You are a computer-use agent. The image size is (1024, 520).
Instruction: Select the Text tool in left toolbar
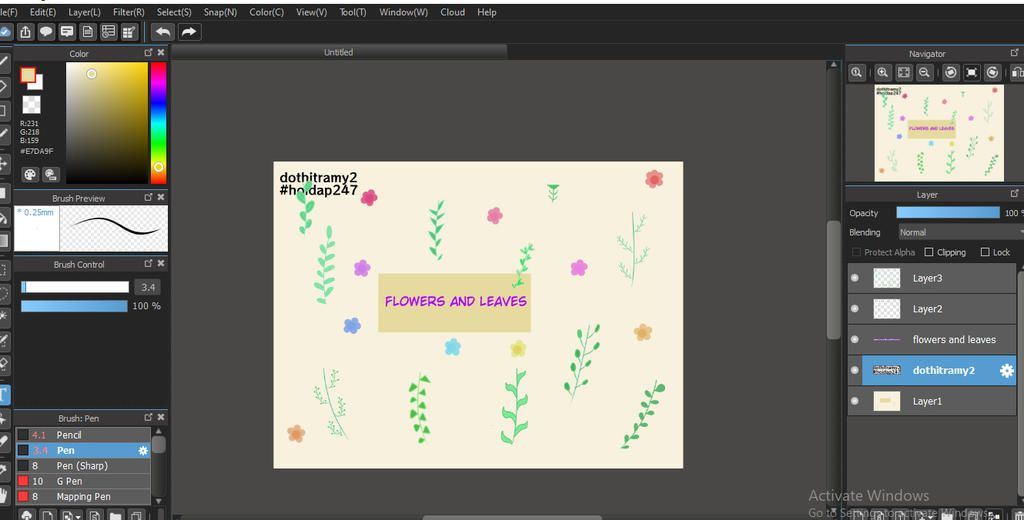pos(4,395)
